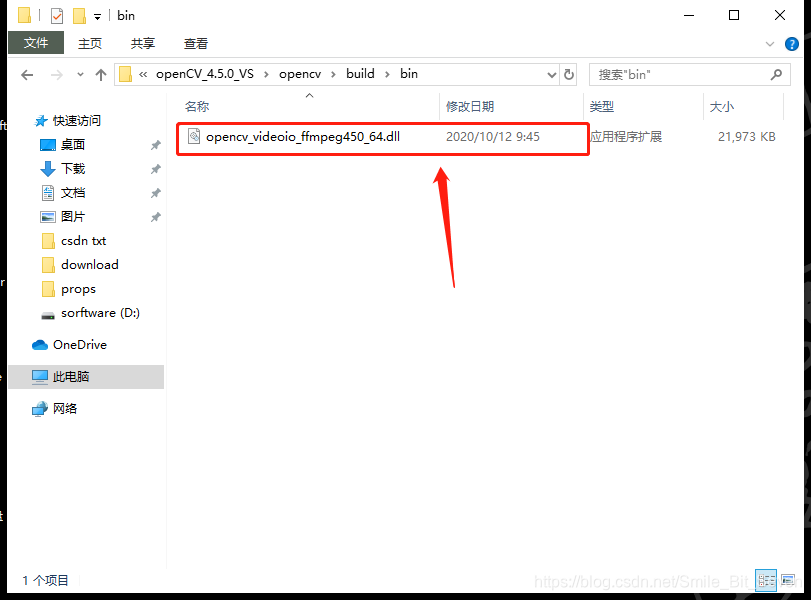Sort by 类型 column header
811x600 pixels.
[x=602, y=107]
